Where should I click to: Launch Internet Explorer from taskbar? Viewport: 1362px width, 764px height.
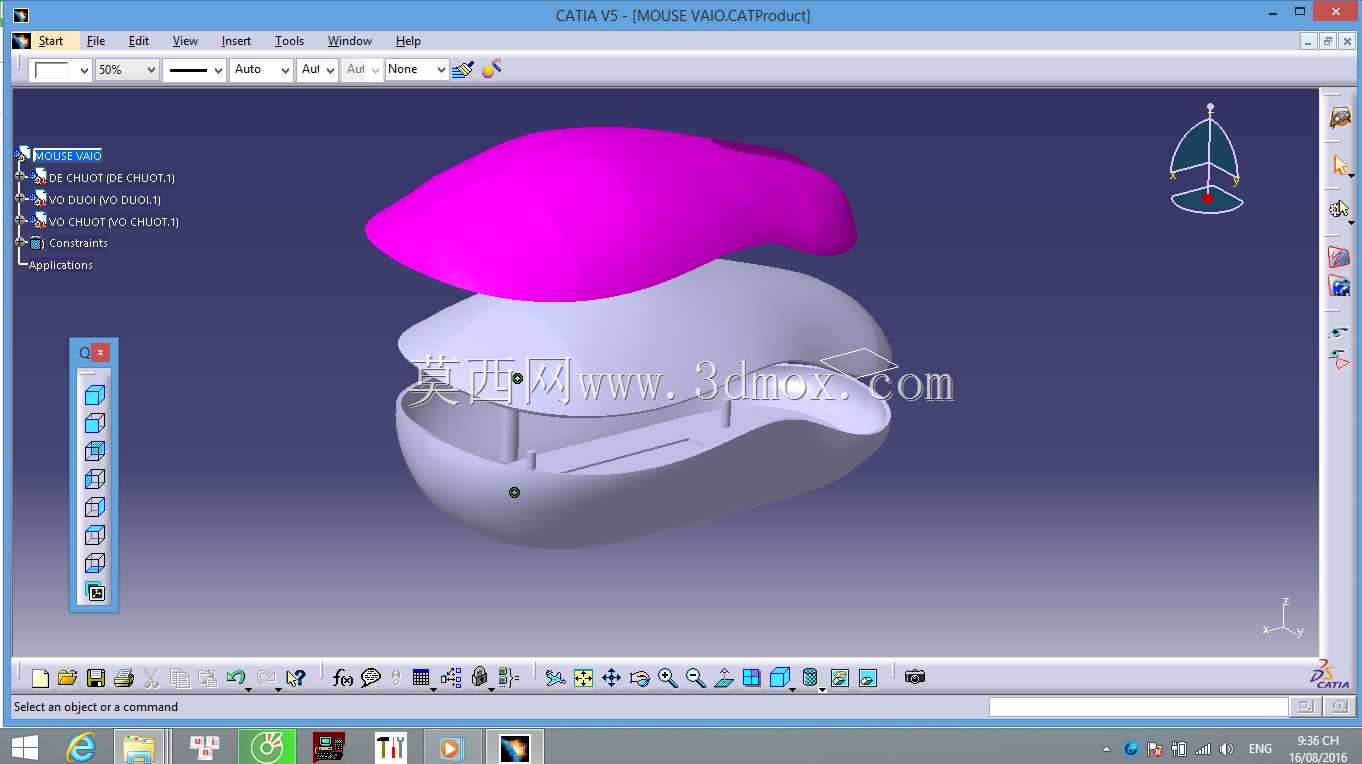click(81, 747)
